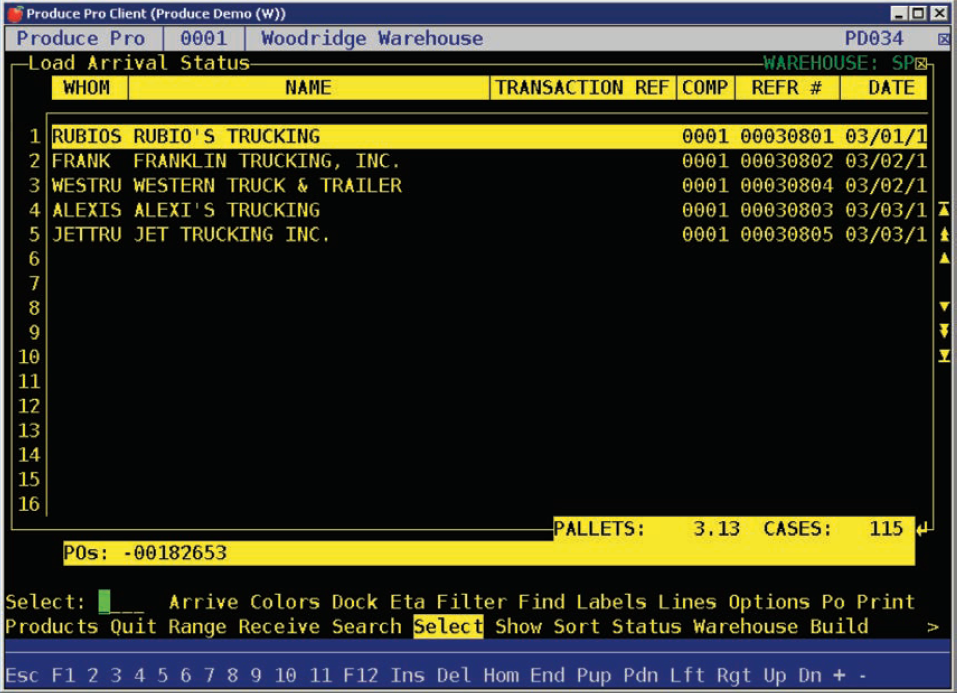Click the page-down double arrow icon
Image resolution: width=957 pixels, height=693 pixels.
944,331
